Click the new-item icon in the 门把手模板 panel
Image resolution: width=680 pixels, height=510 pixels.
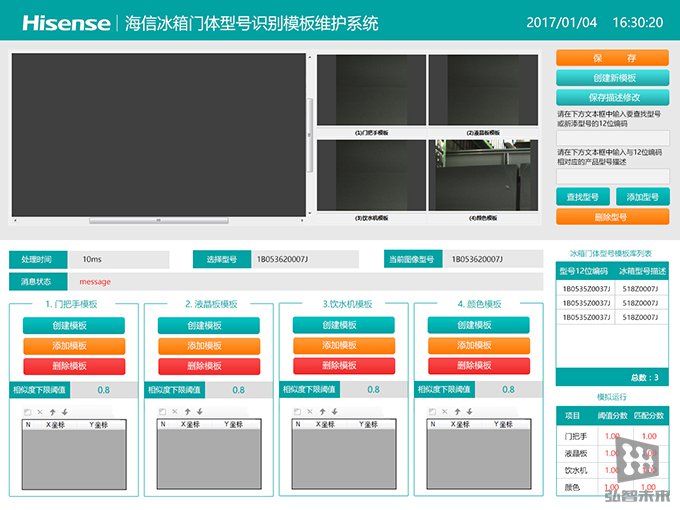coord(28,412)
